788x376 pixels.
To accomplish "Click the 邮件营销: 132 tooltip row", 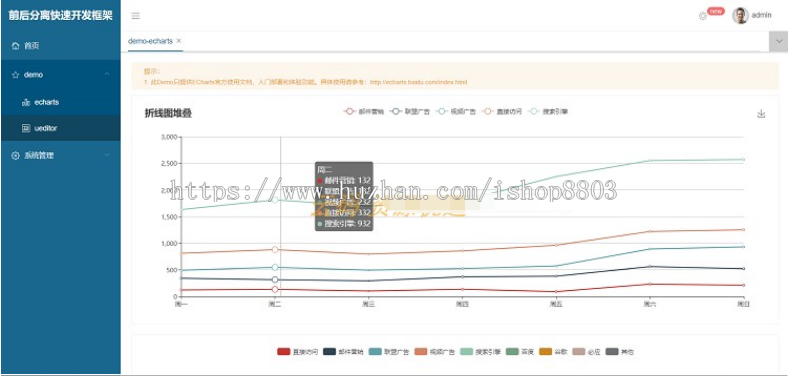I will [x=344, y=180].
